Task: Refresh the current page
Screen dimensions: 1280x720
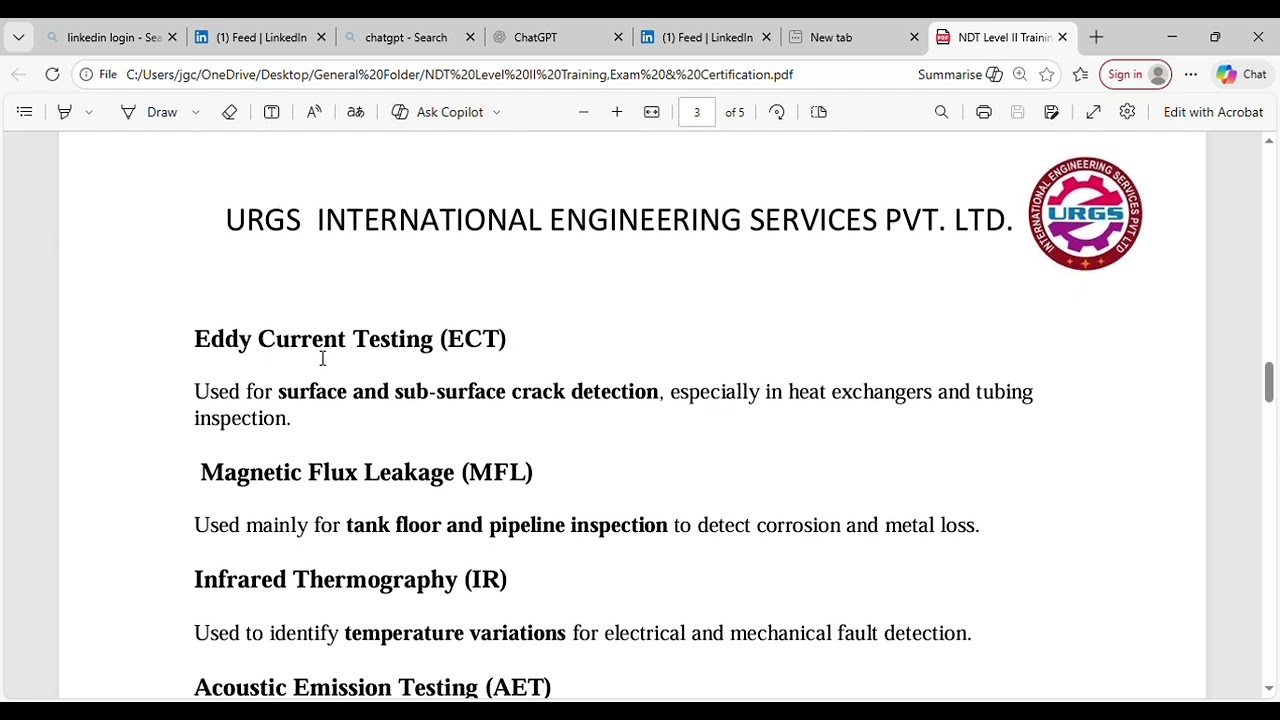Action: click(52, 74)
